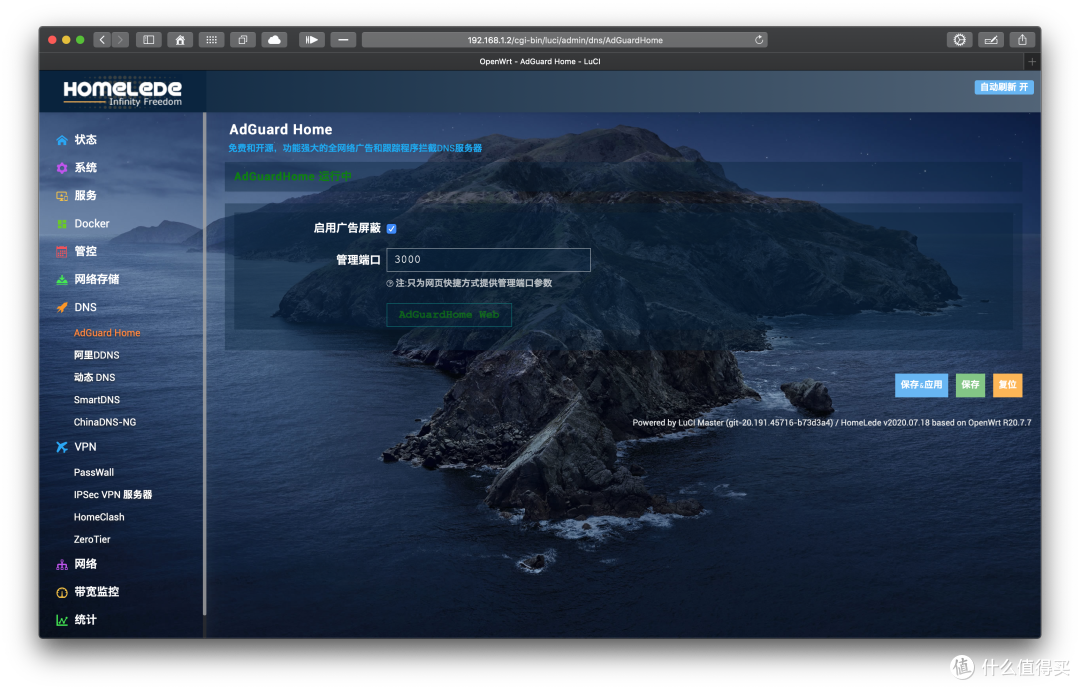Click the Share icon in toolbar
Screen dimensions: 1080x690
(x=1022, y=40)
